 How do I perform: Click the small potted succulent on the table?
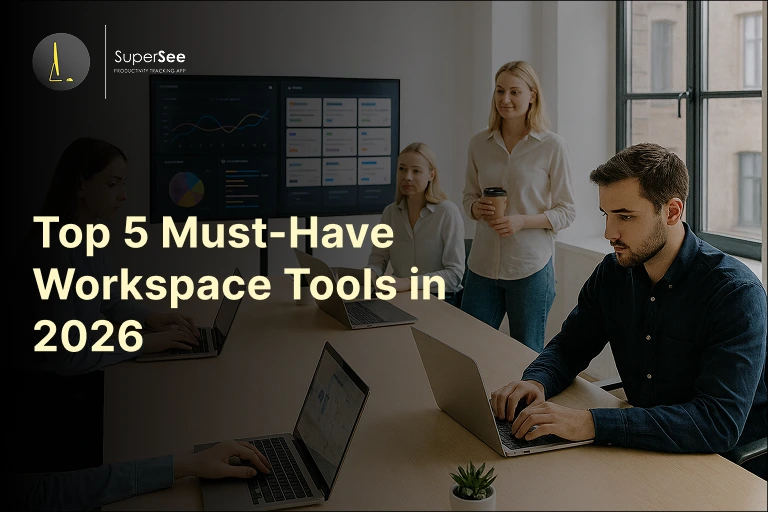pos(472,482)
